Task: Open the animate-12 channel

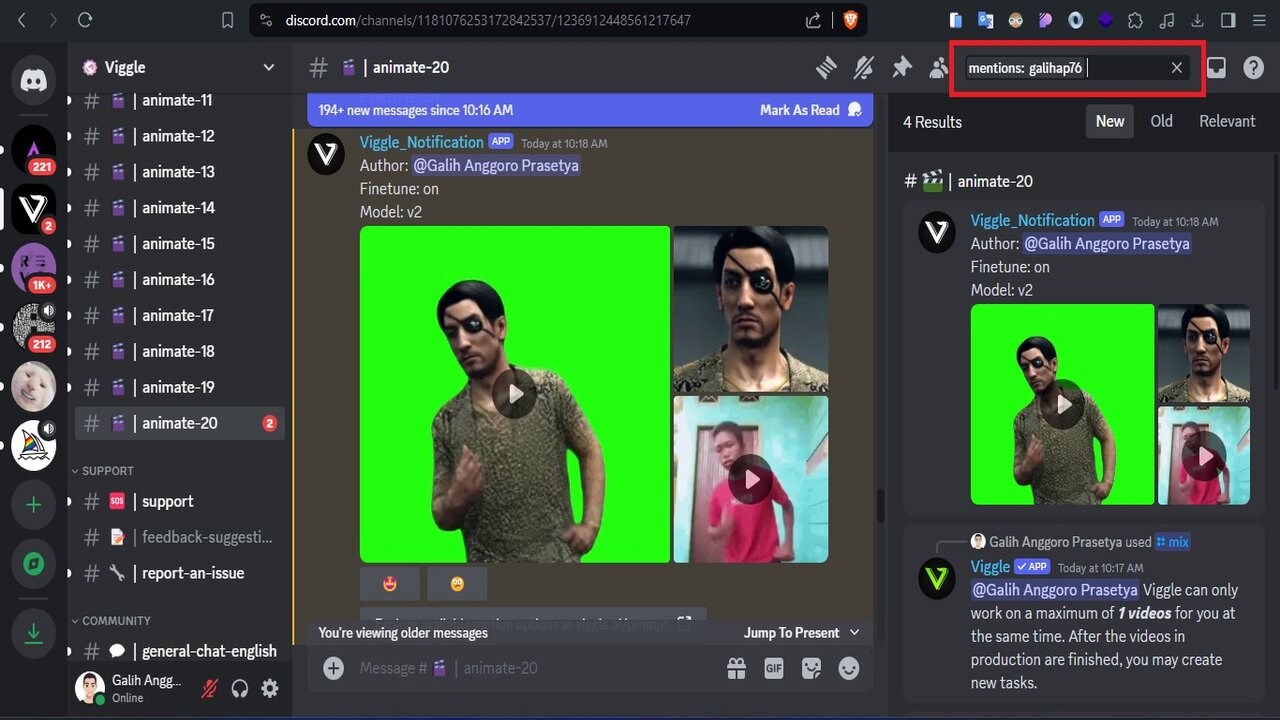Action: 179,136
